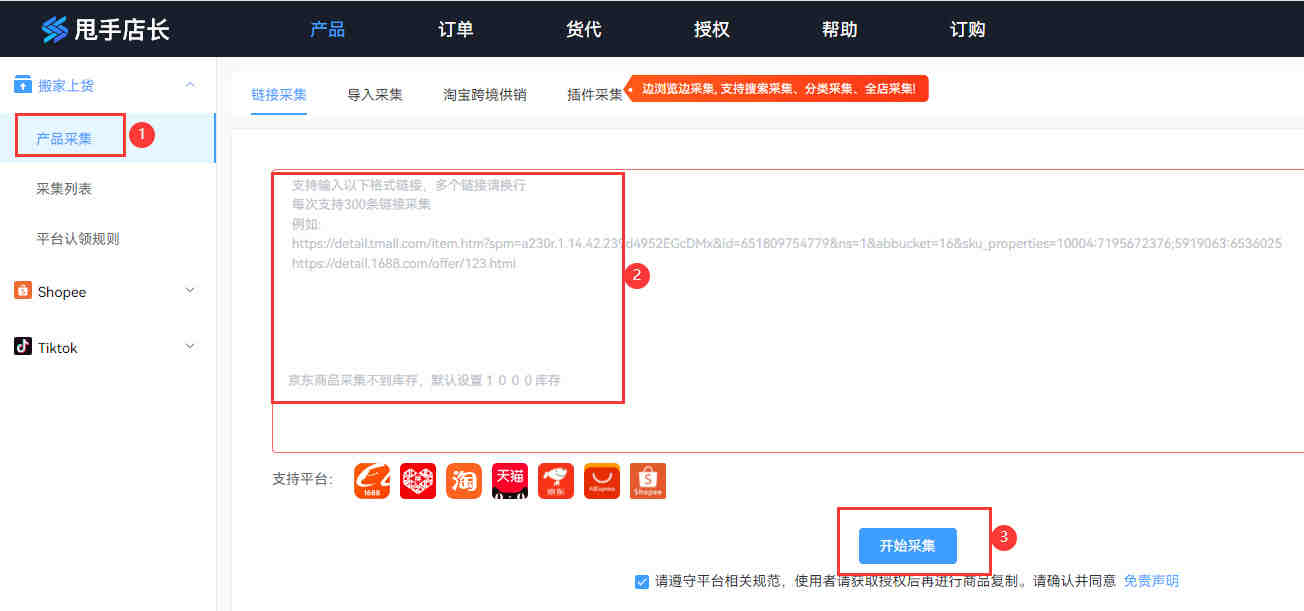The image size is (1304, 611).
Task: Click the 支持平台 label text
Action: point(303,480)
